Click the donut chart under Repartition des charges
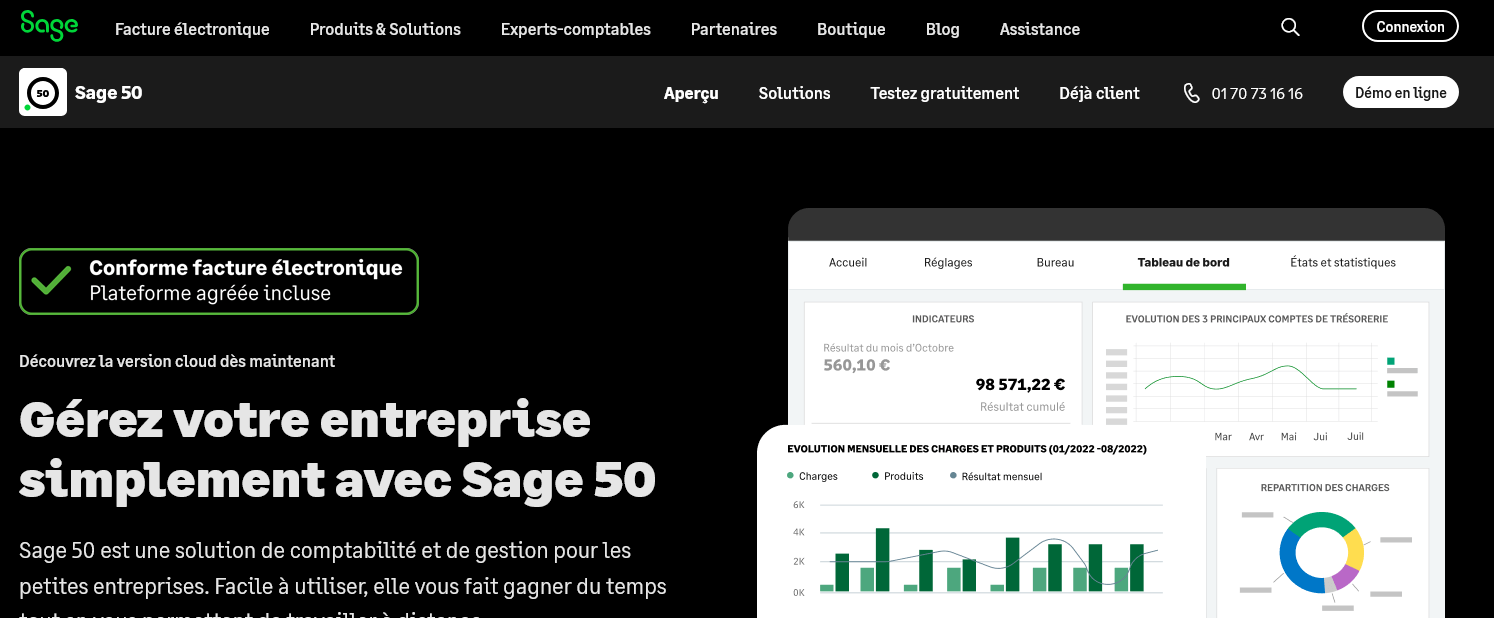The image size is (1494, 618). coord(1322,552)
